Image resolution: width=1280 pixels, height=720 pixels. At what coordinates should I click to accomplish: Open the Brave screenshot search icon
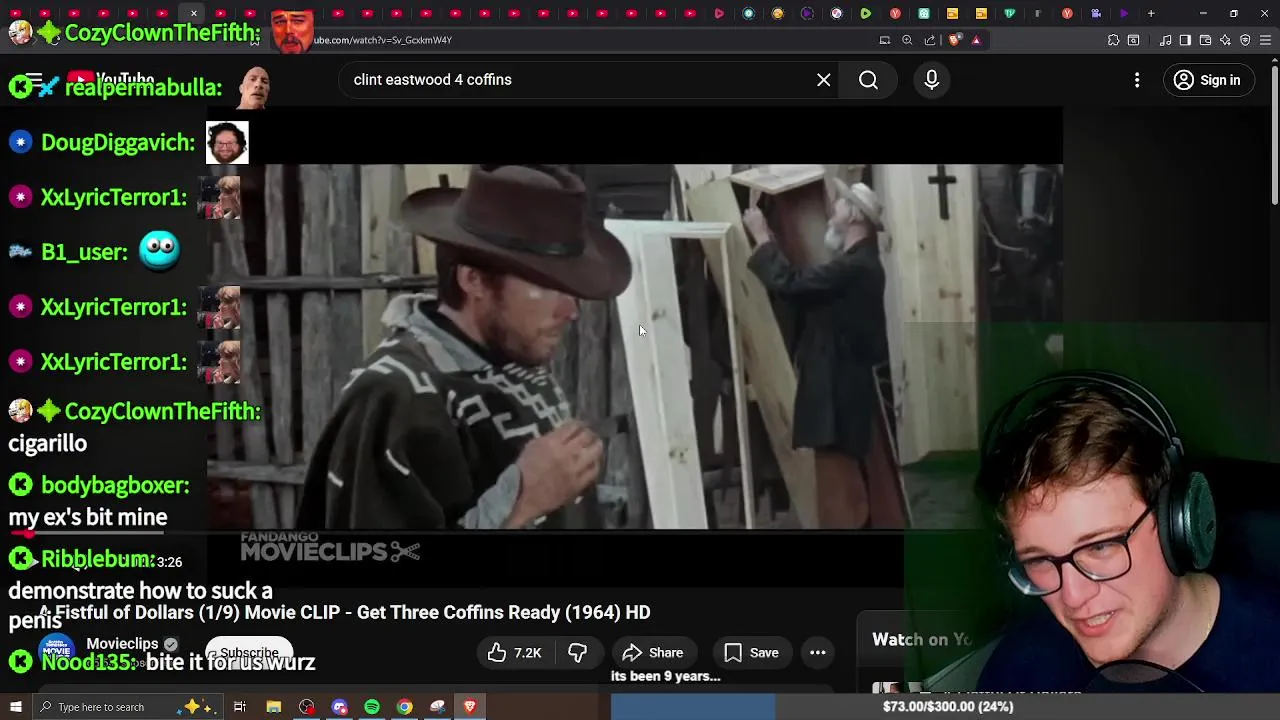pos(1133,40)
